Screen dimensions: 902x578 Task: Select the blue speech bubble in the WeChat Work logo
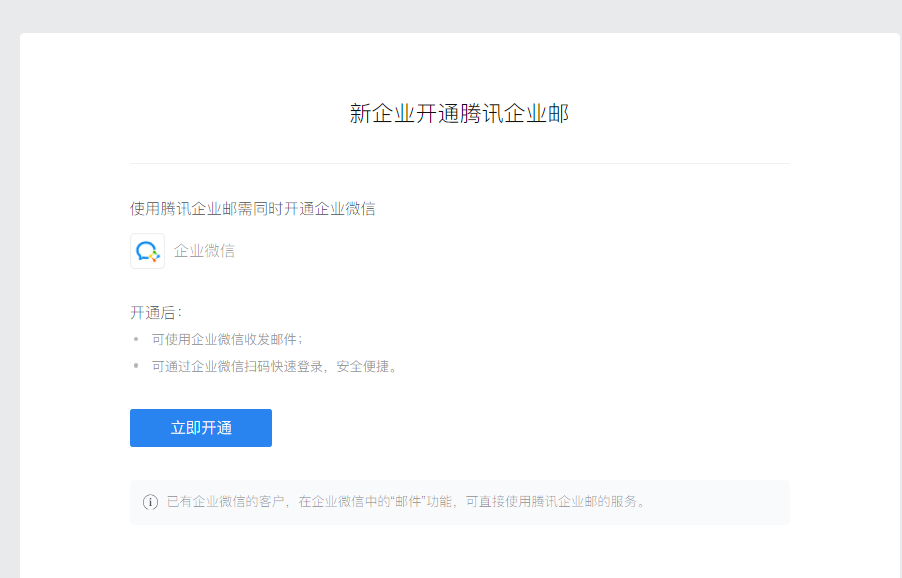144,248
